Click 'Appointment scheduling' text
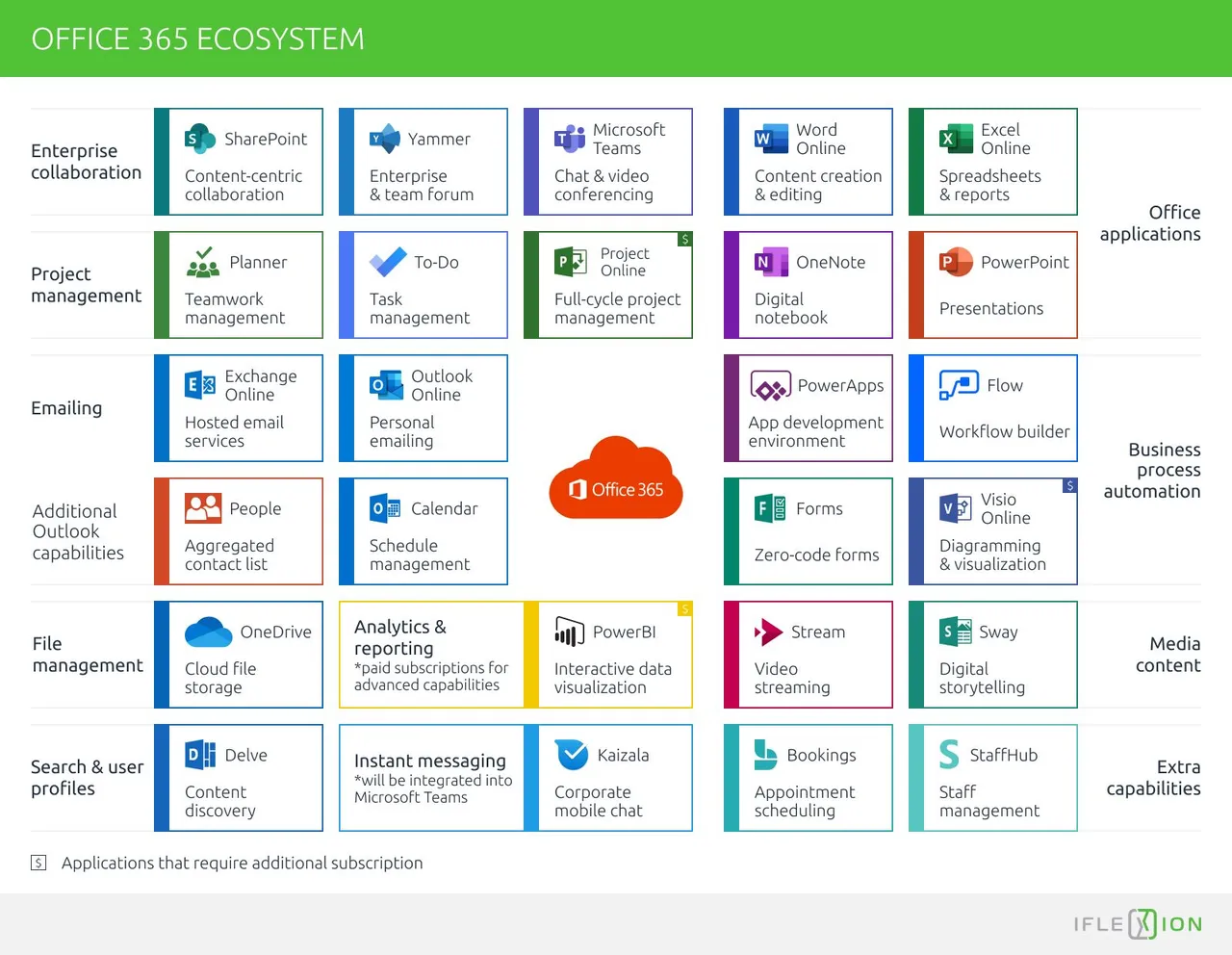Image resolution: width=1232 pixels, height=955 pixels. (804, 801)
